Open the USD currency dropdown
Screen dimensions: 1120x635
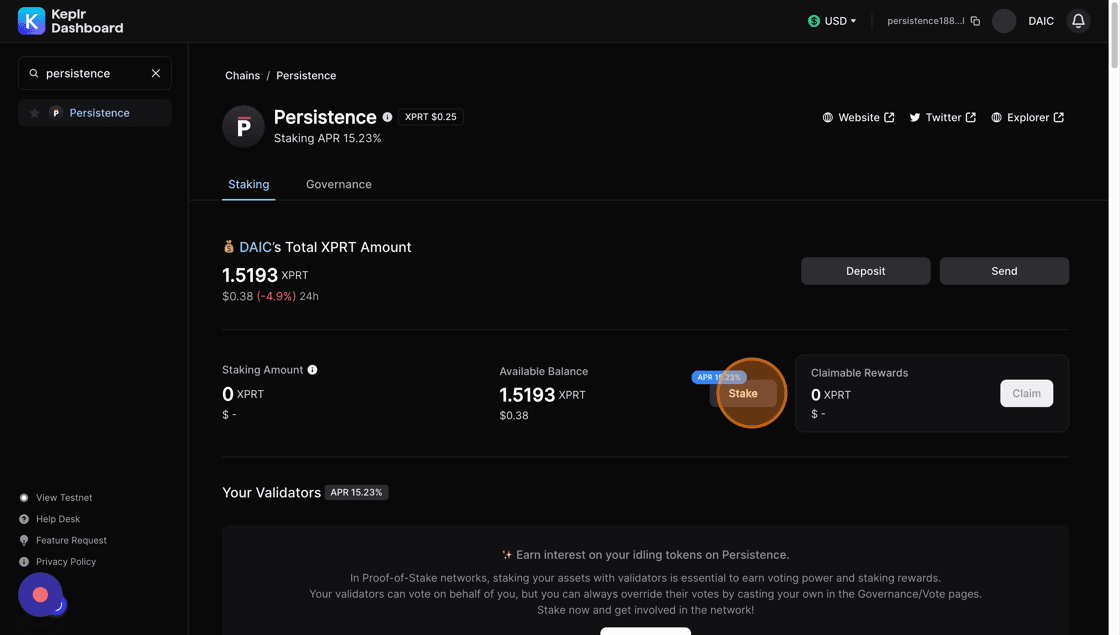click(832, 21)
